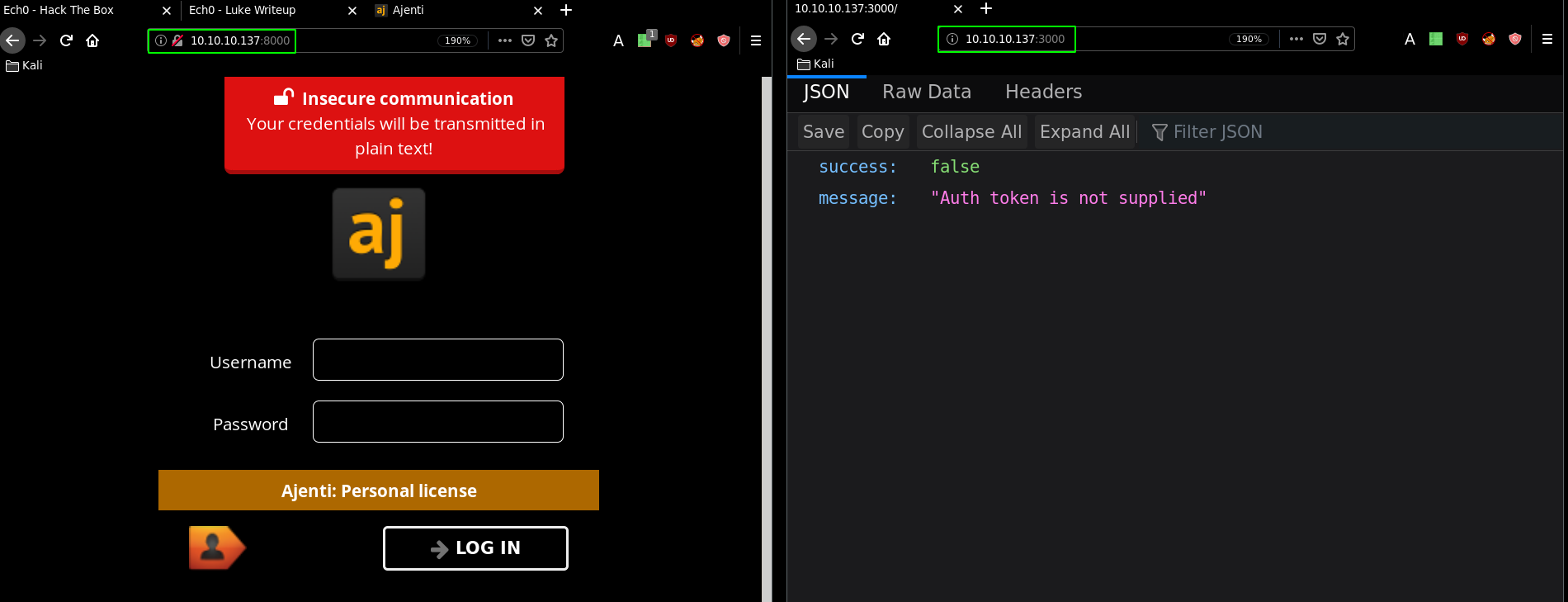
Task: Open the hamburger menu in right browser
Action: [1547, 39]
